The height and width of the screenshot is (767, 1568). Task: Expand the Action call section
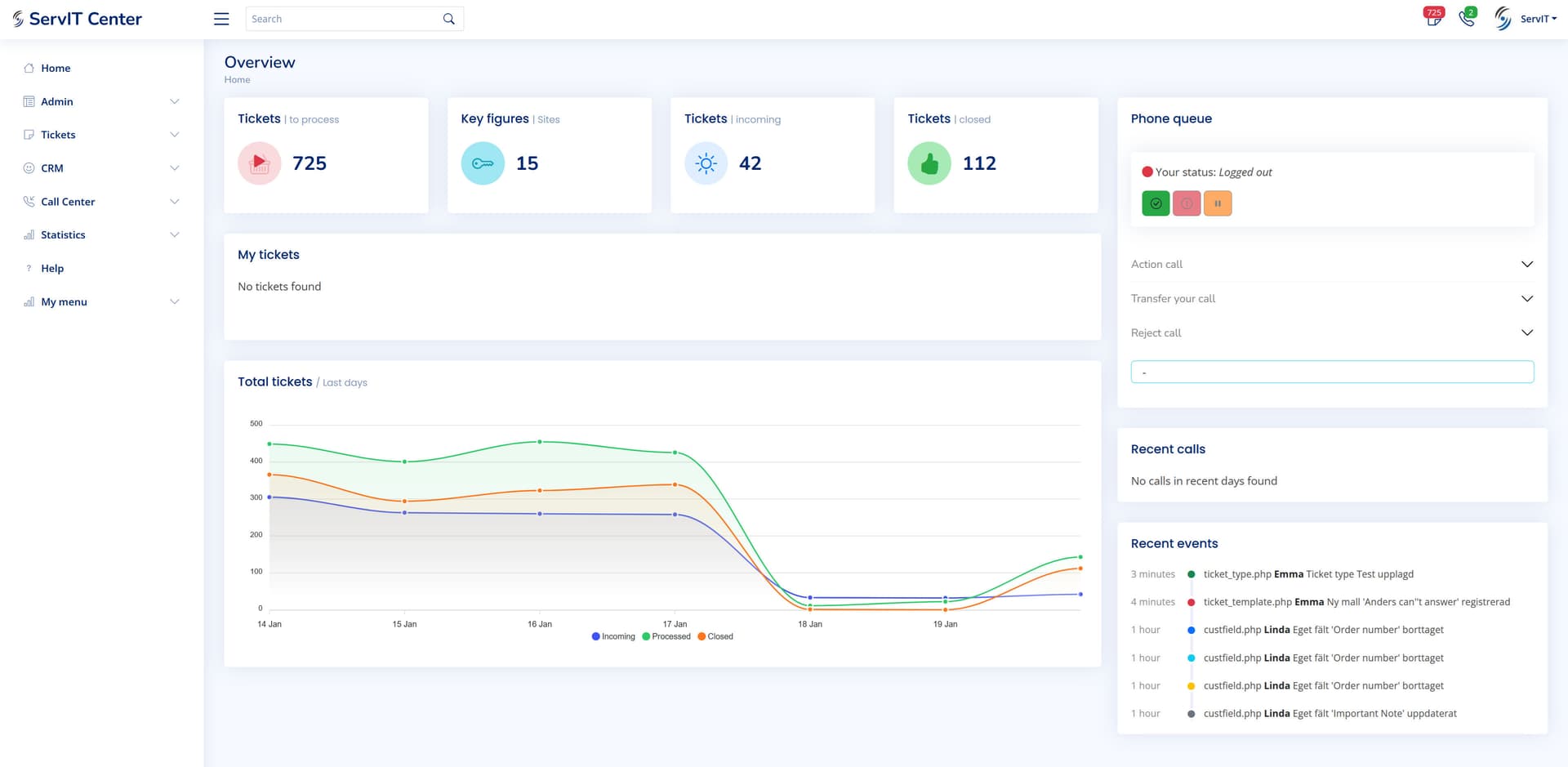click(x=1332, y=264)
